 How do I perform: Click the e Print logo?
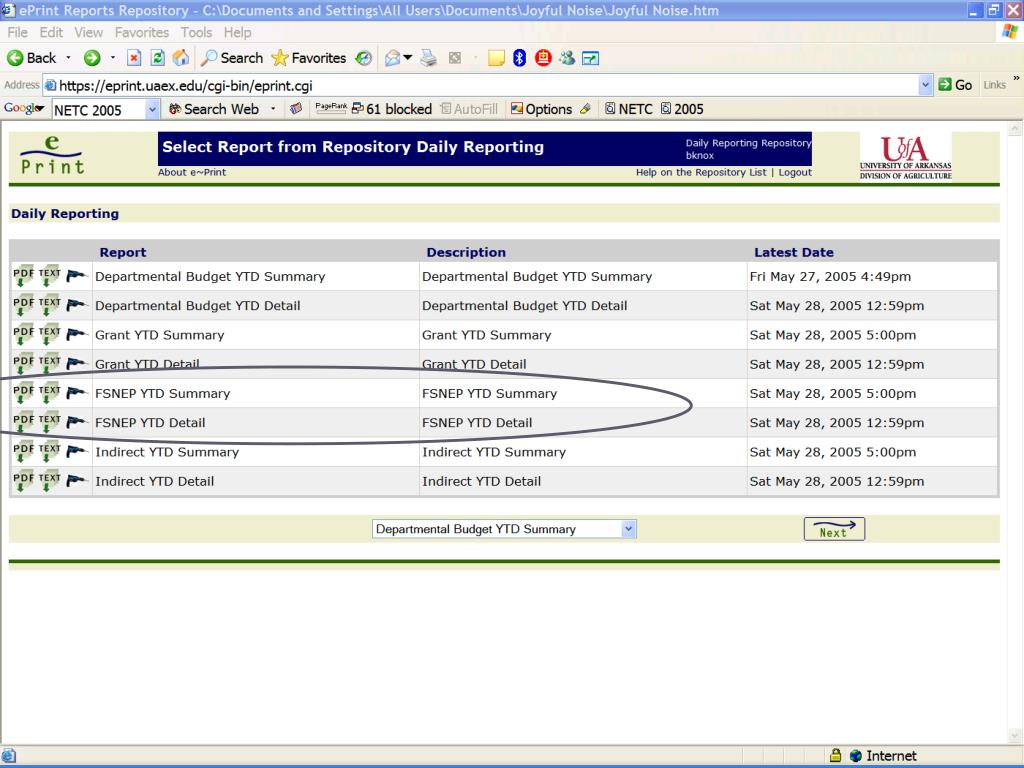point(52,155)
